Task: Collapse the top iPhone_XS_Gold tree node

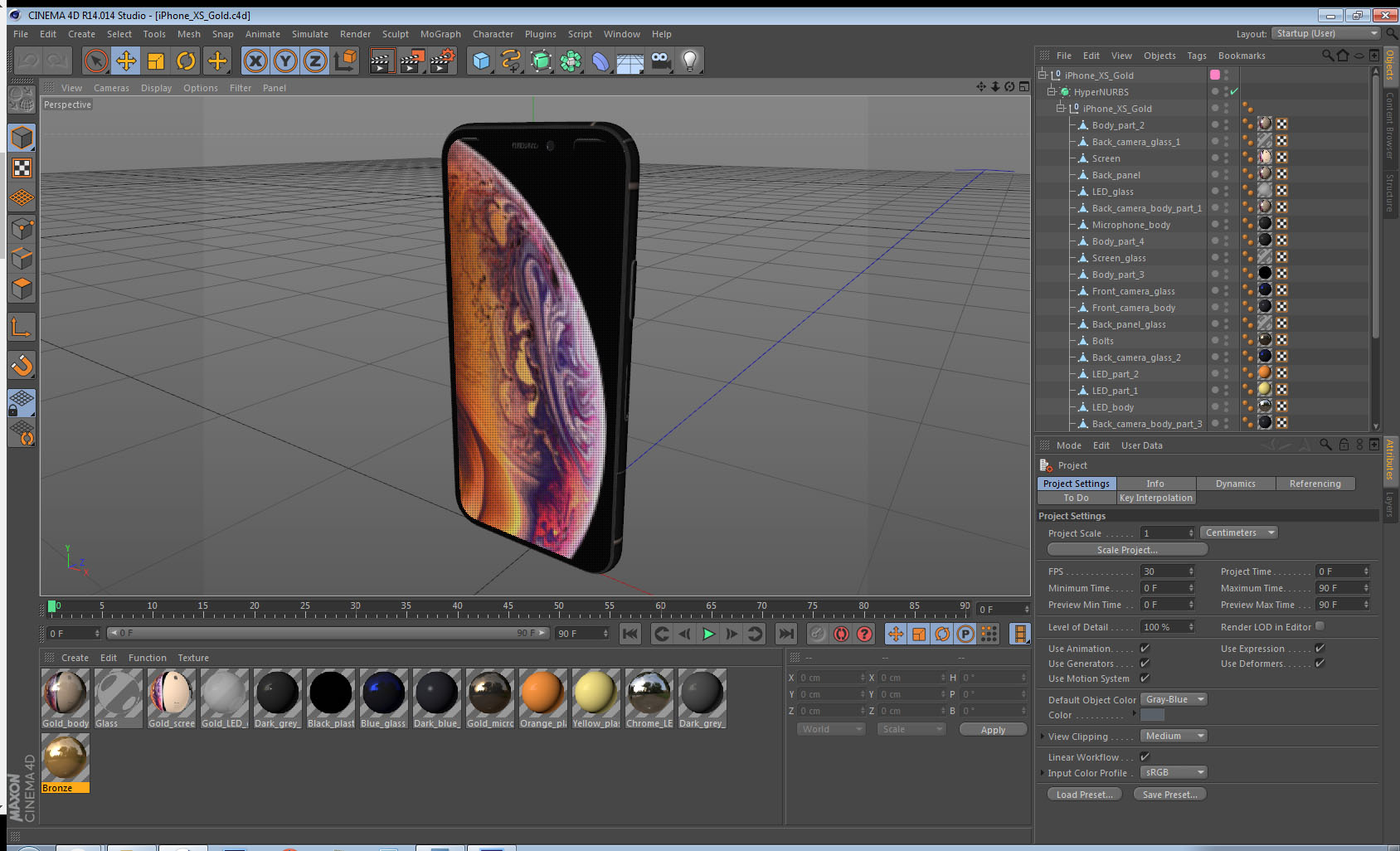Action: [x=1043, y=75]
